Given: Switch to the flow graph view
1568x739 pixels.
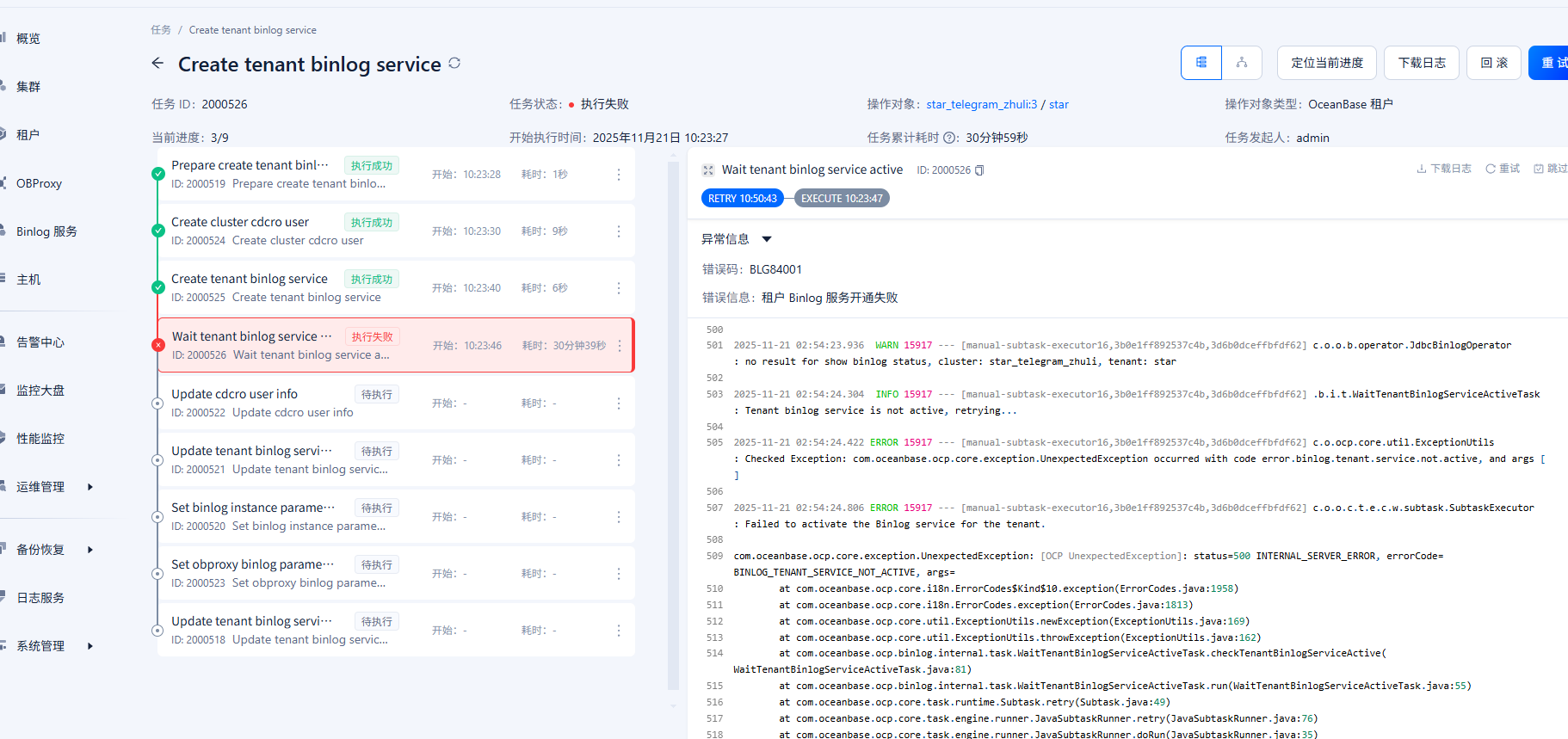Looking at the screenshot, I should click(x=1241, y=63).
